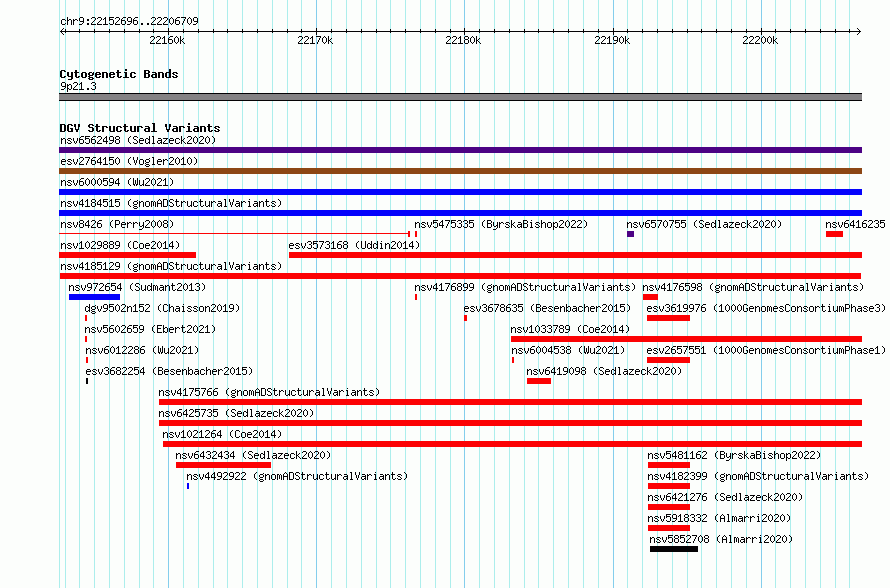Open nsv6570755 (Sedlazeck2020) label

coord(704,224)
